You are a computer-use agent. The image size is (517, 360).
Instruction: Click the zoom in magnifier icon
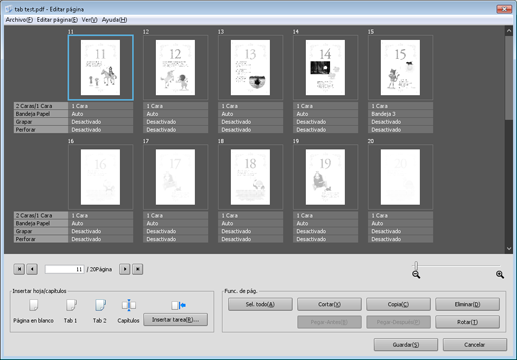[500, 275]
